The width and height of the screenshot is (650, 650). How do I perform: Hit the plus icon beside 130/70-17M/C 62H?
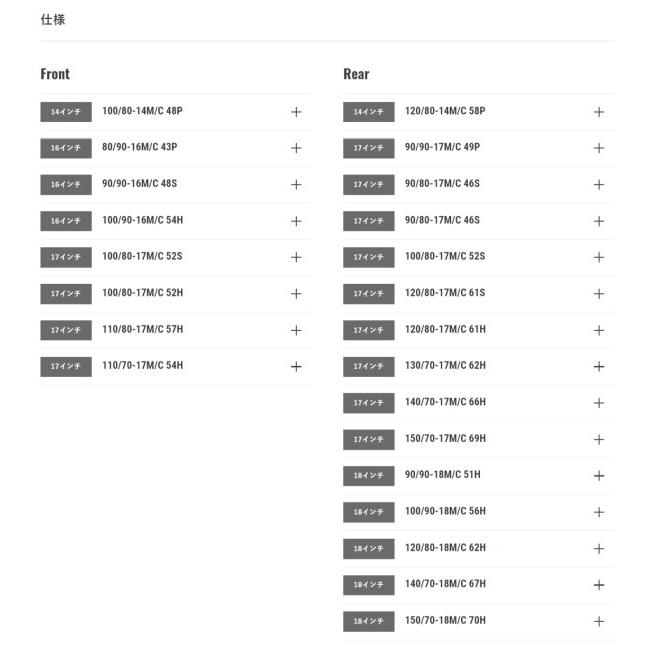tap(599, 367)
